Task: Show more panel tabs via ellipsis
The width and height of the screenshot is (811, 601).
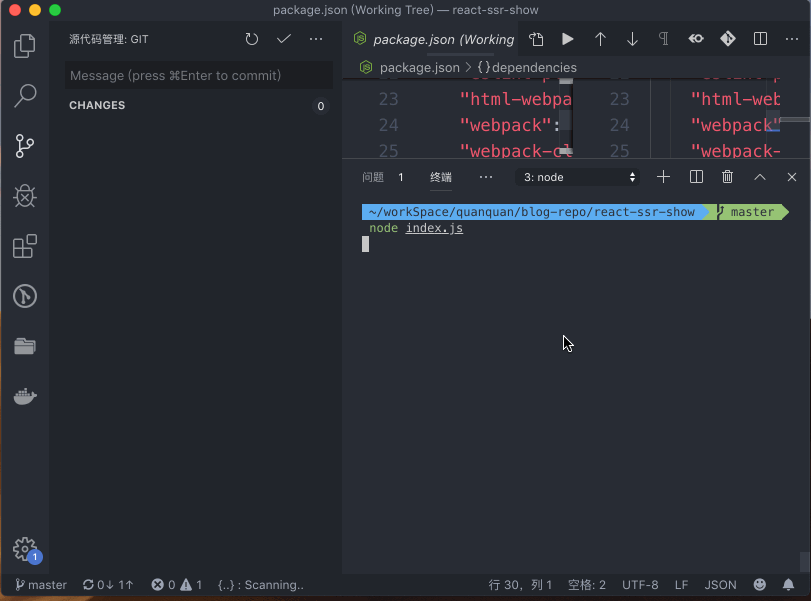Action: pos(486,177)
